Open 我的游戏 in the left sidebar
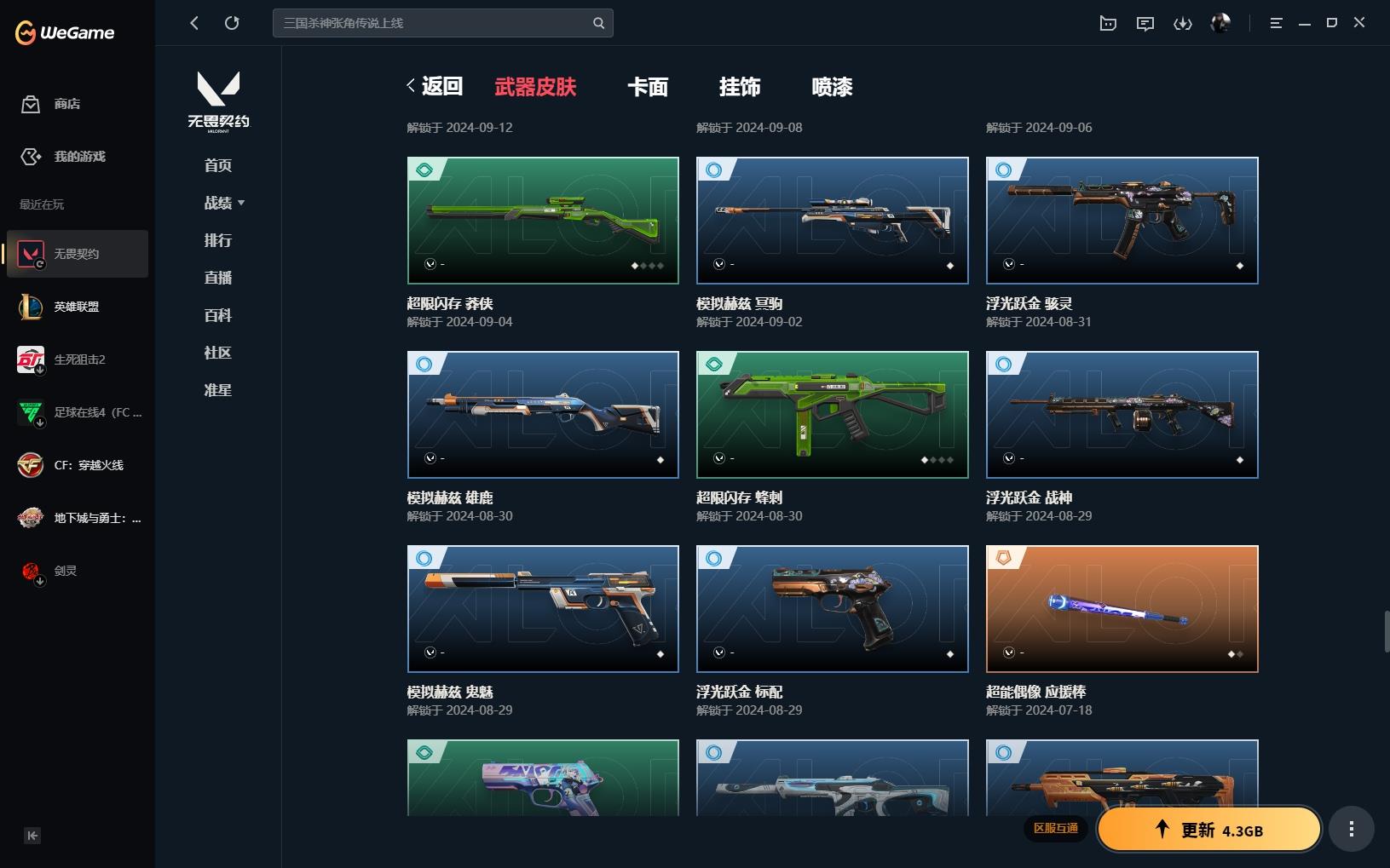The image size is (1390, 868). (63, 157)
